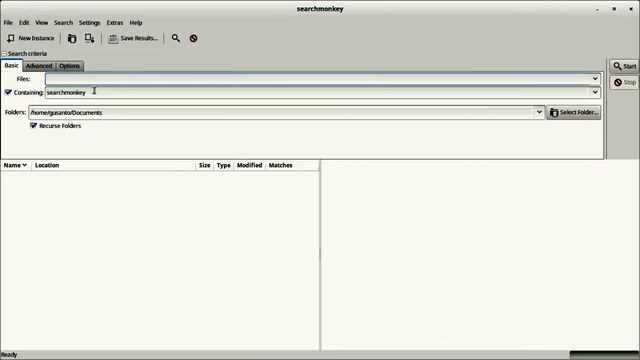Toggle the Containing checkbox

(8, 93)
